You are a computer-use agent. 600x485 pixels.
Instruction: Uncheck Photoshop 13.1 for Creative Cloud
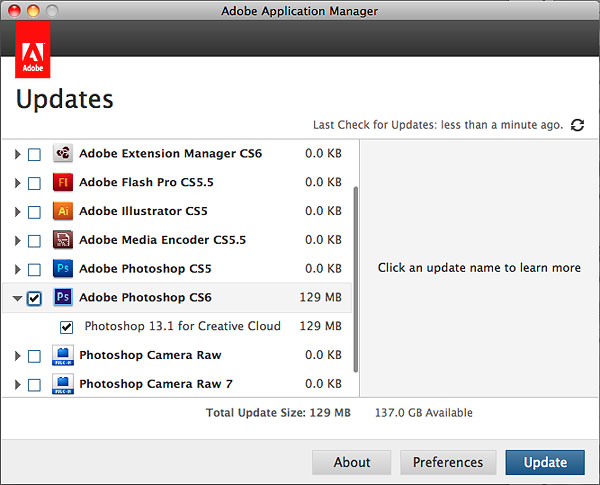[x=67, y=327]
